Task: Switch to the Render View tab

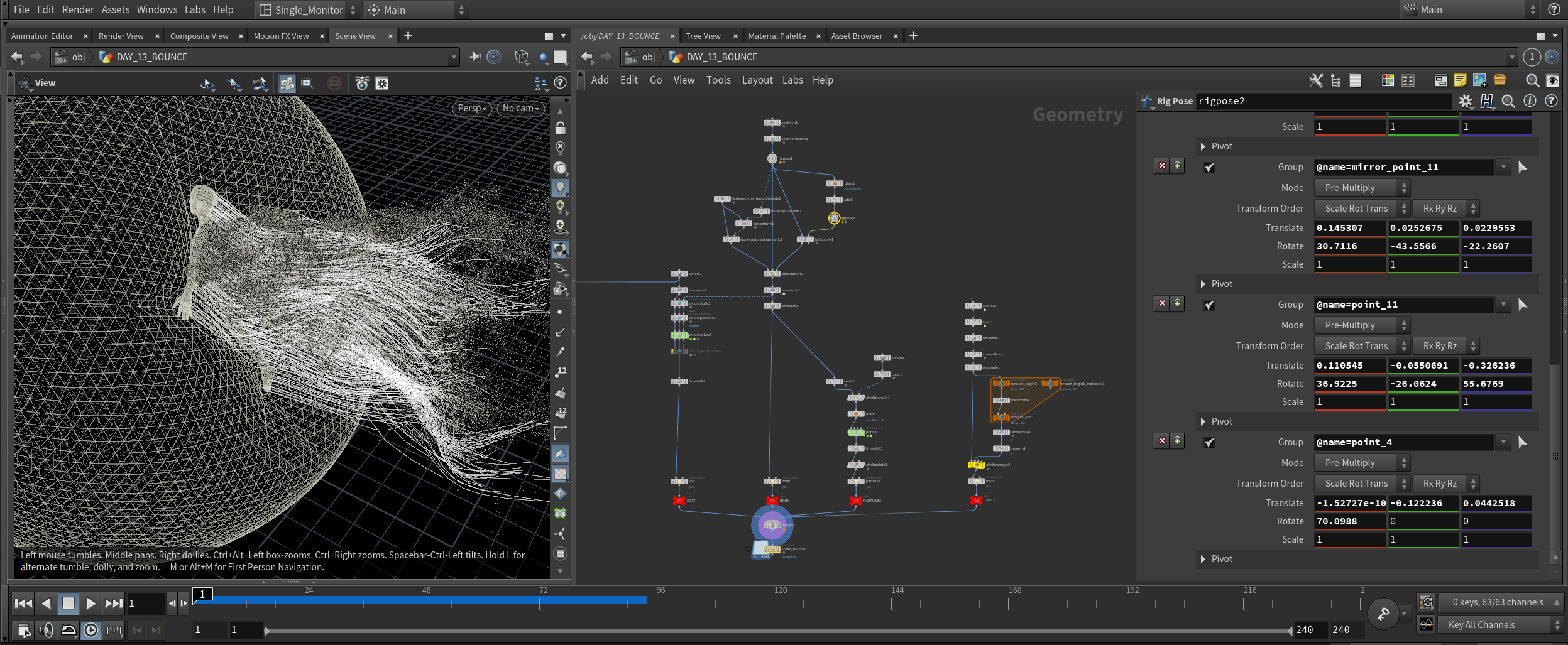Action: coord(121,36)
